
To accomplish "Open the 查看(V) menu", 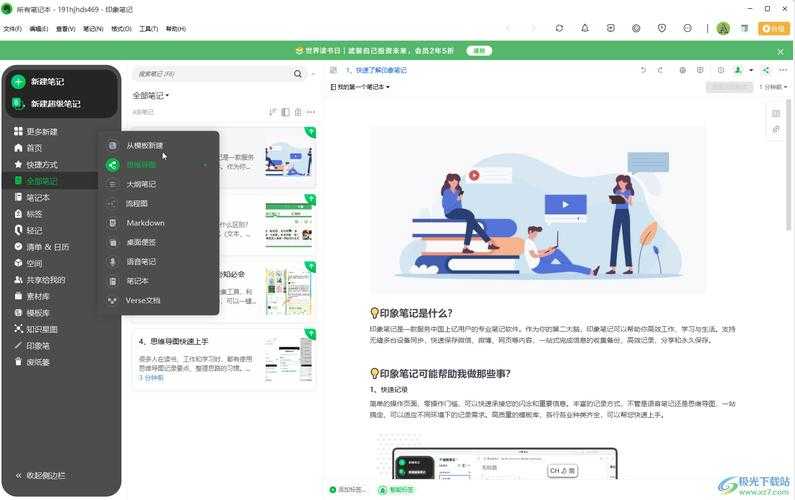I will pos(65,29).
